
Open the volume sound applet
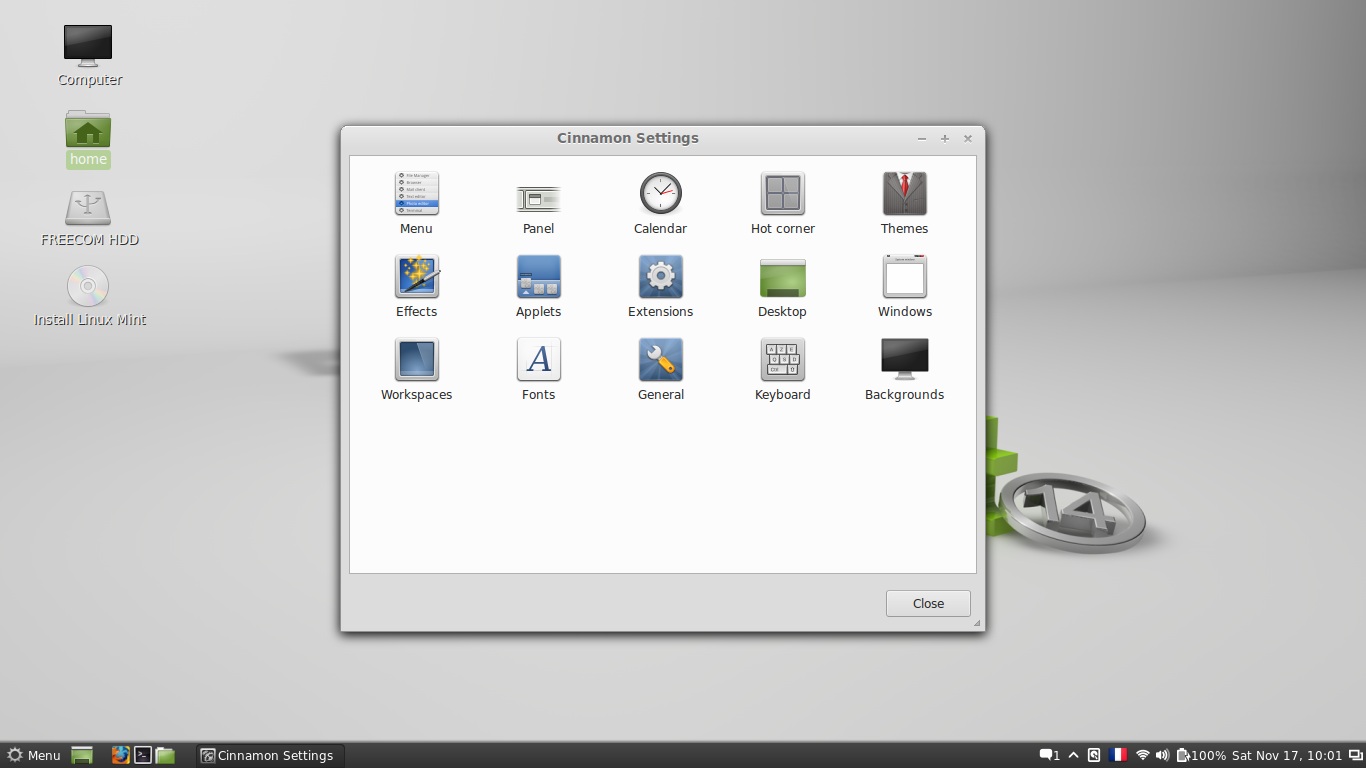coord(1162,755)
